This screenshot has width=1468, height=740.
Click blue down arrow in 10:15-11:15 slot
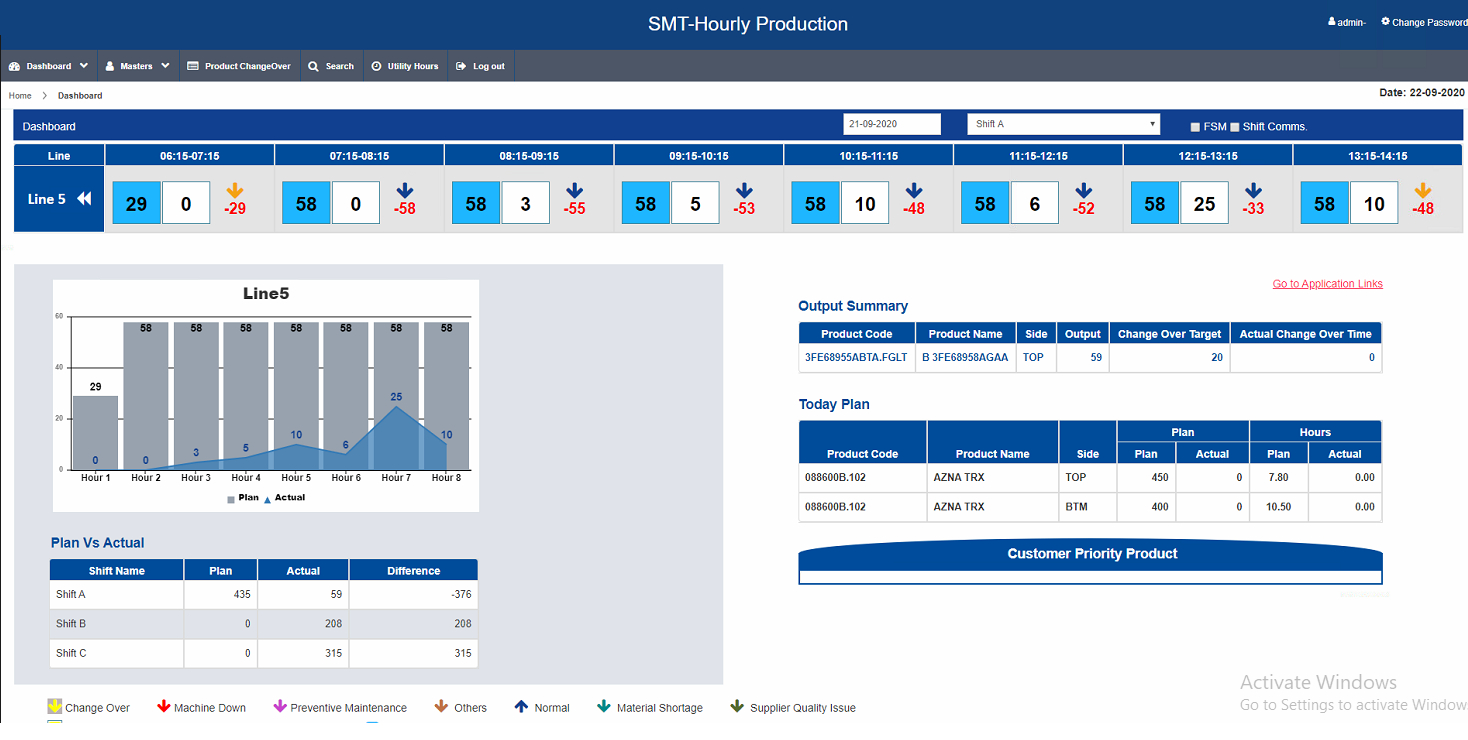click(914, 190)
